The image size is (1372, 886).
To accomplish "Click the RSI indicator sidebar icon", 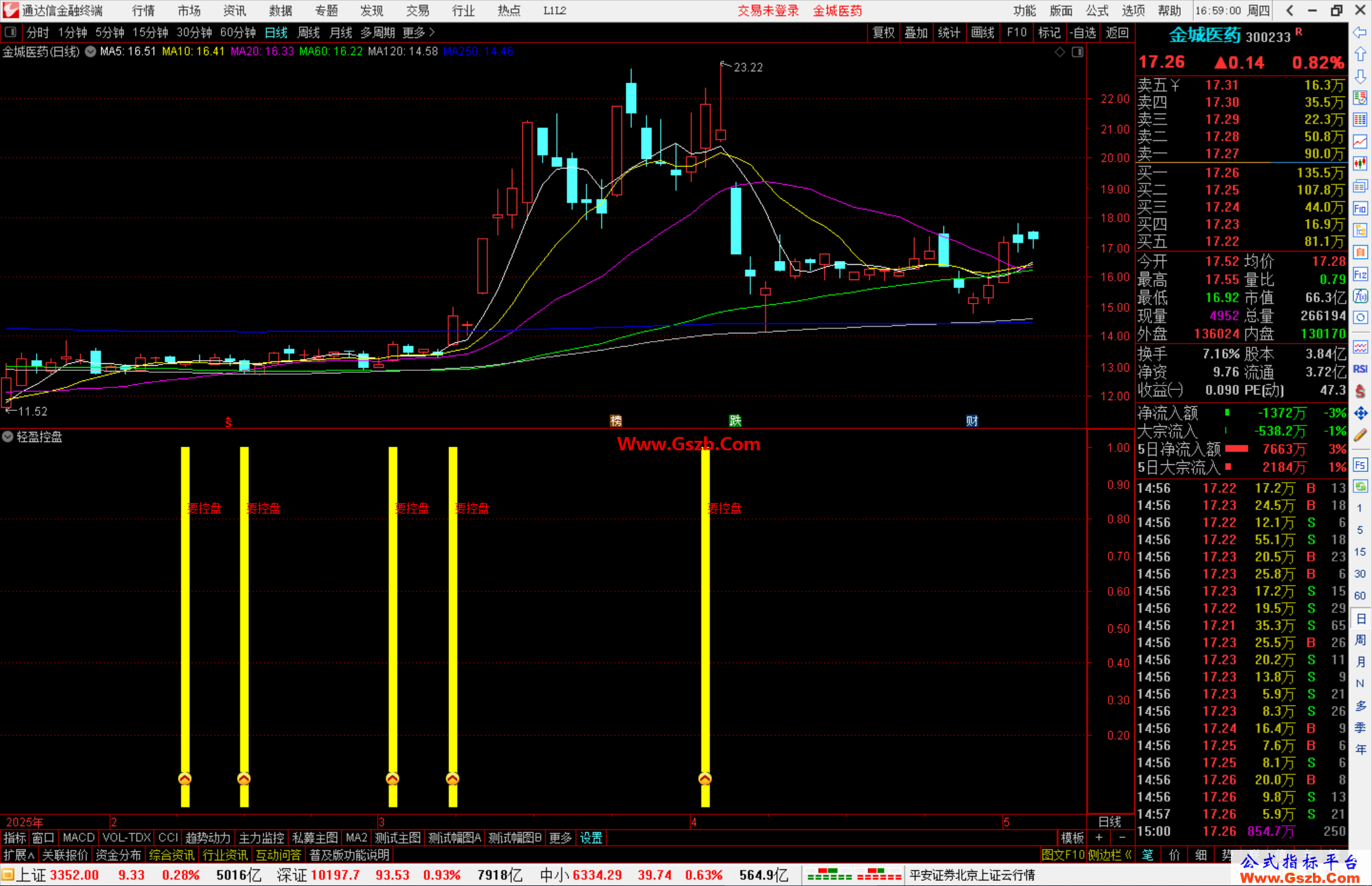I will (x=1360, y=369).
